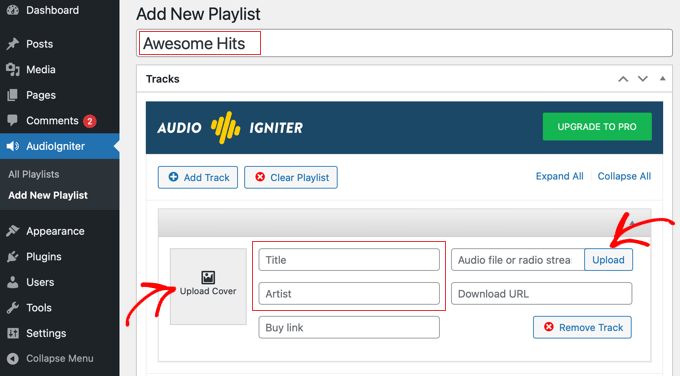This screenshot has width=680, height=376.
Task: Click the AudioIgniter speaker icon
Action: (13, 146)
